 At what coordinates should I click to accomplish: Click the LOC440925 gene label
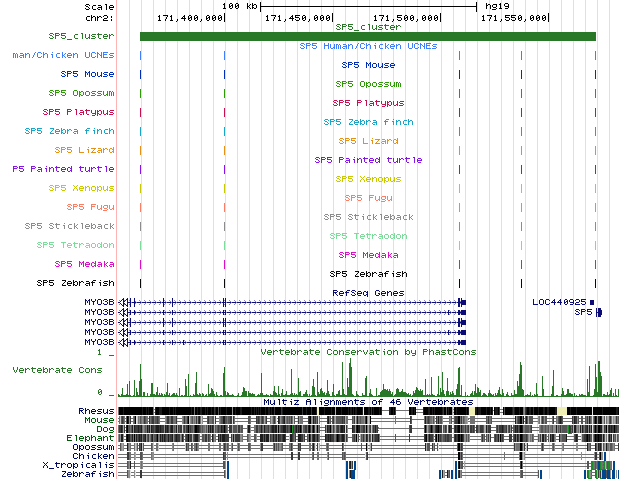558,301
